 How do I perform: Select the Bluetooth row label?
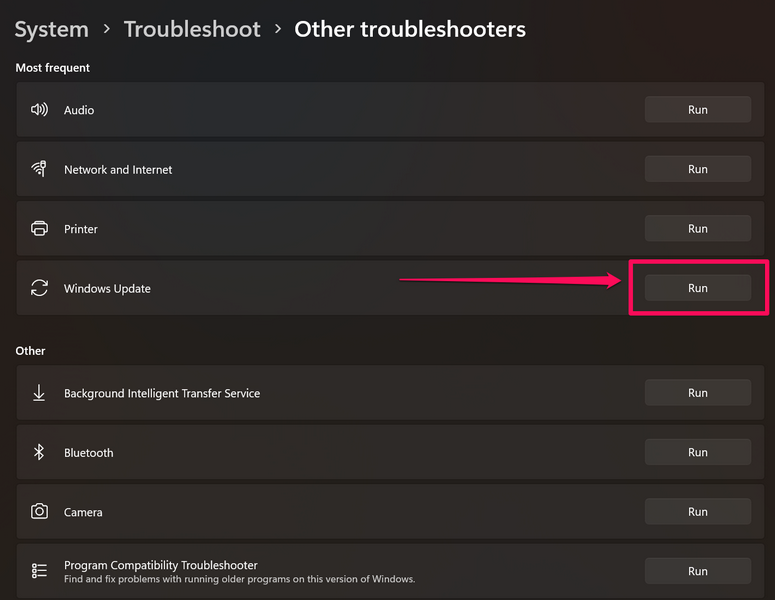[89, 453]
